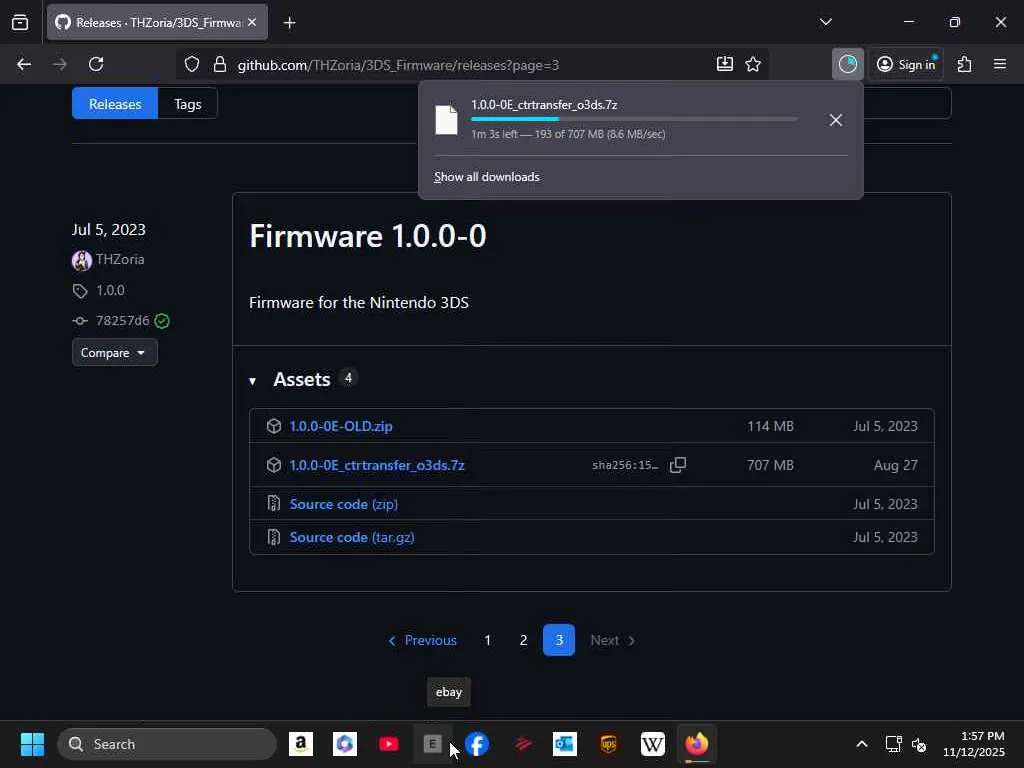Open YouTube from the taskbar
This screenshot has width=1024, height=768.
(389, 744)
